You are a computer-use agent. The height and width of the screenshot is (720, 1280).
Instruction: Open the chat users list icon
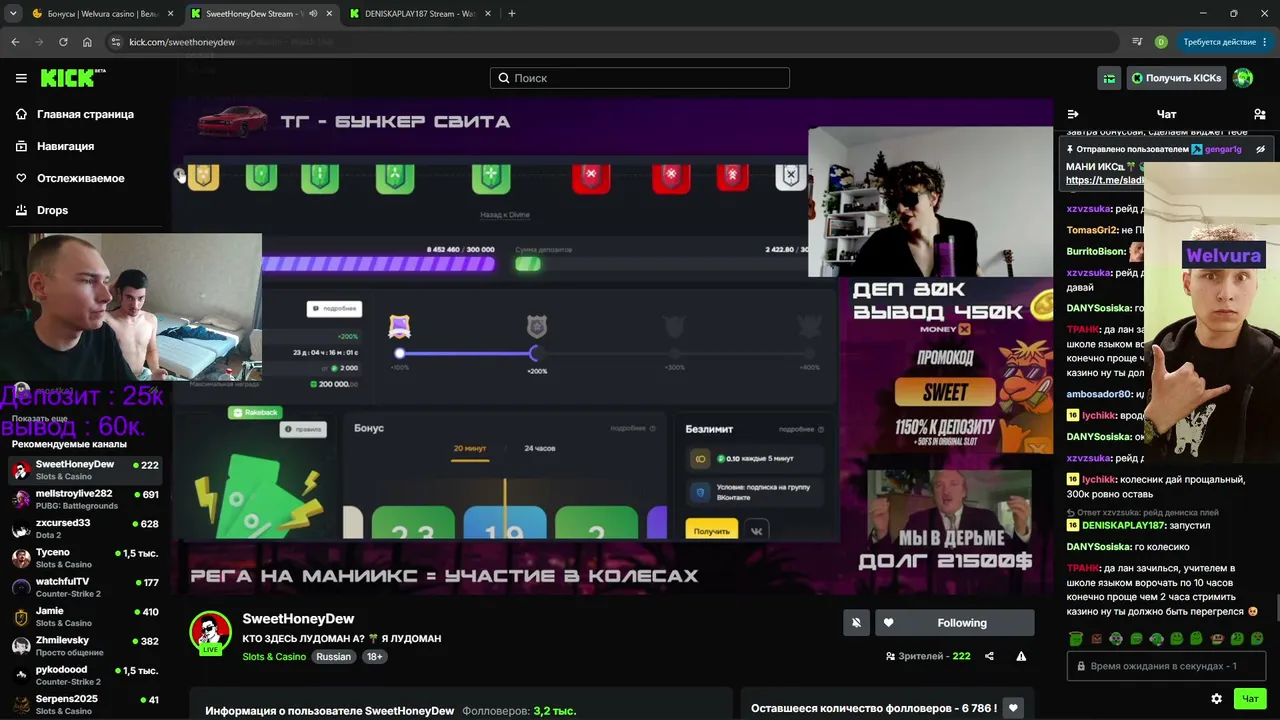click(x=1260, y=114)
